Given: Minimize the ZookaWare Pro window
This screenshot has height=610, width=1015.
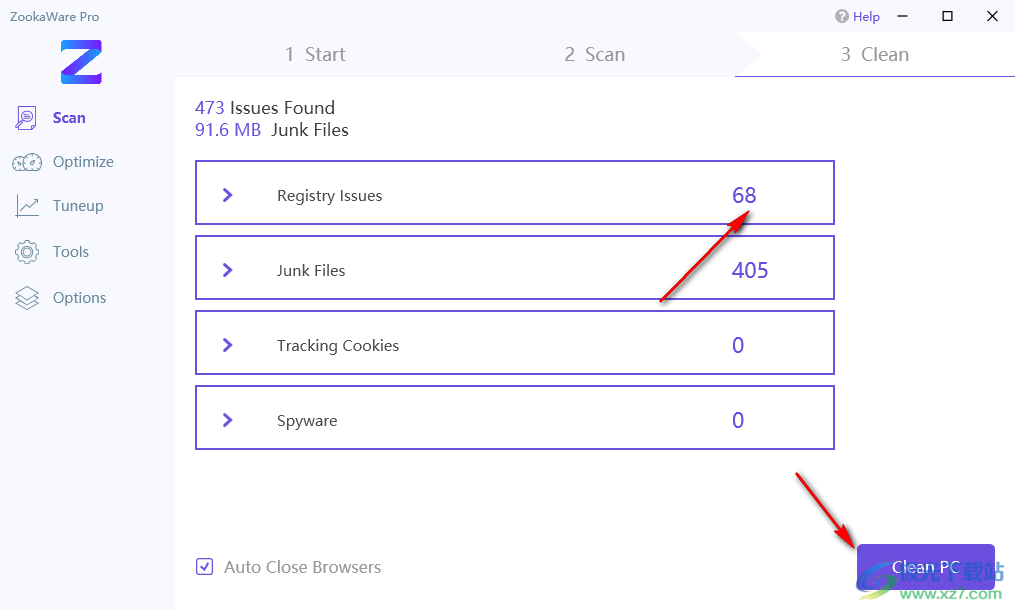Looking at the screenshot, I should point(903,16).
